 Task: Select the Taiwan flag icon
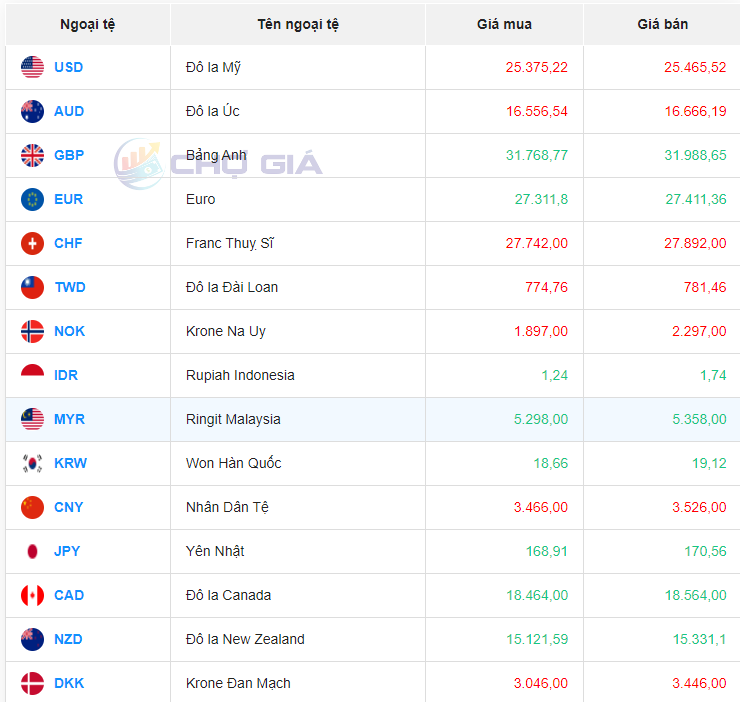(33, 287)
